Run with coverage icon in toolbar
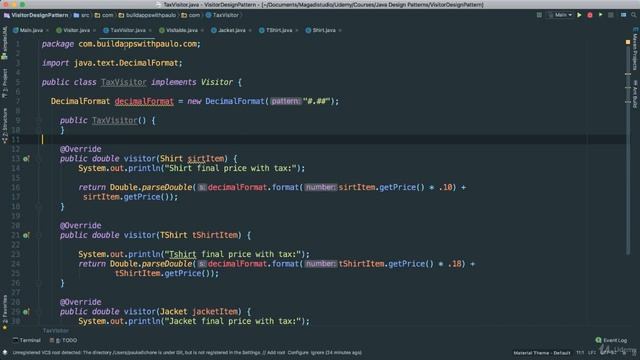Screen dimensions: 640x360 [600, 15]
